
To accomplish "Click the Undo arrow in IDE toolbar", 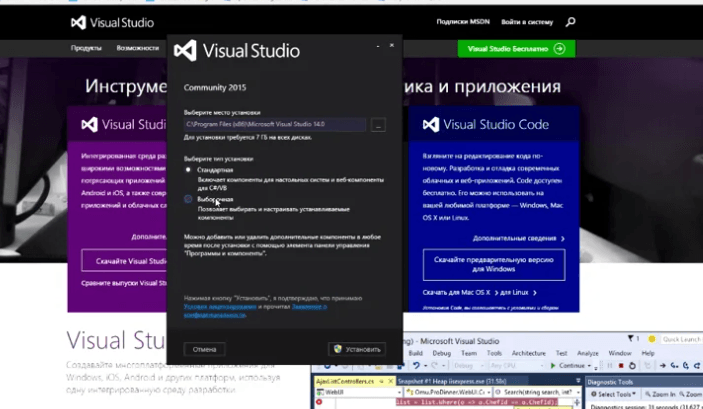I will point(416,365).
